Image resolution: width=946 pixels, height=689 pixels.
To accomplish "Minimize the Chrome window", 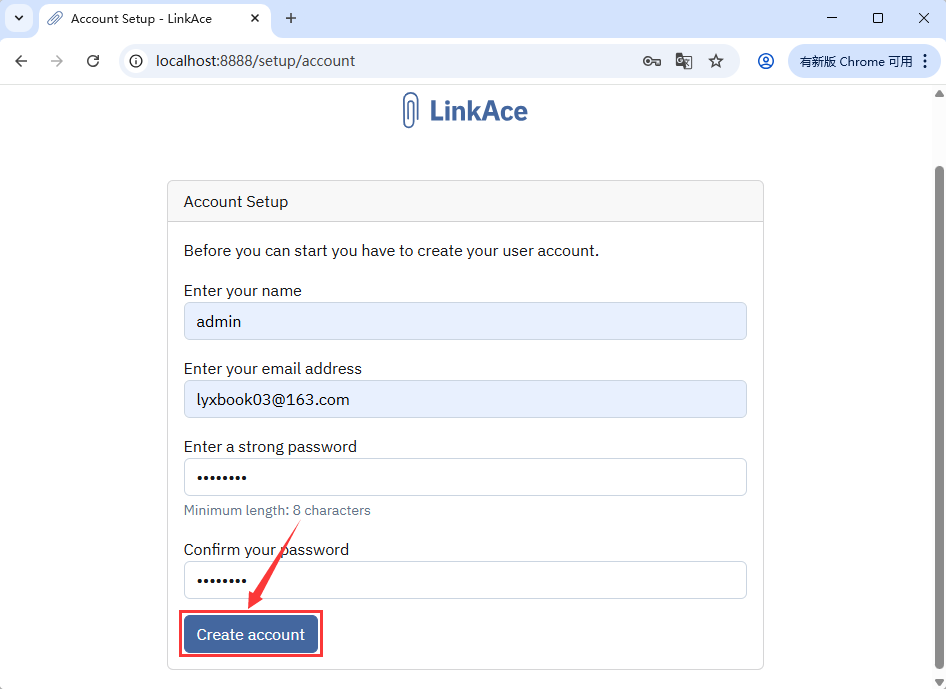I will (832, 18).
